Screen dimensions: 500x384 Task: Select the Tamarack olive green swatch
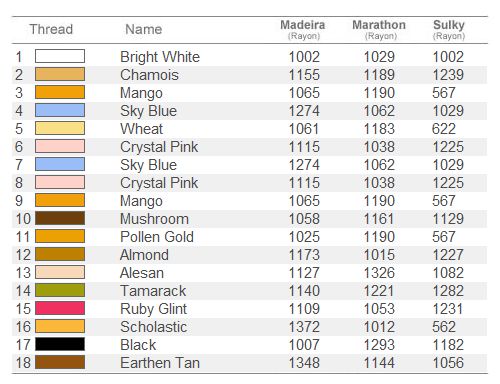(x=60, y=290)
